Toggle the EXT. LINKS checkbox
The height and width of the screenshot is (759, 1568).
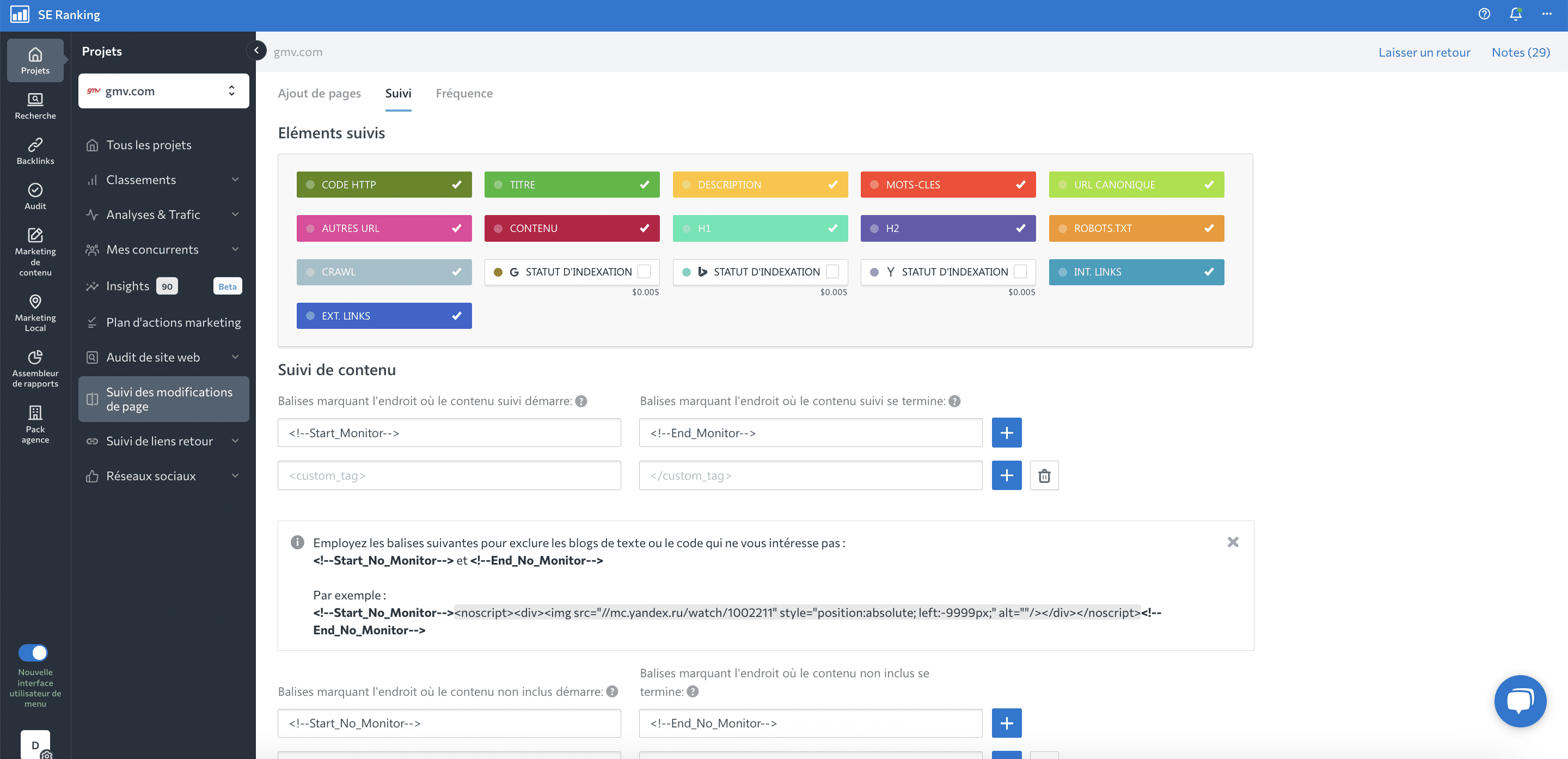[x=457, y=315]
